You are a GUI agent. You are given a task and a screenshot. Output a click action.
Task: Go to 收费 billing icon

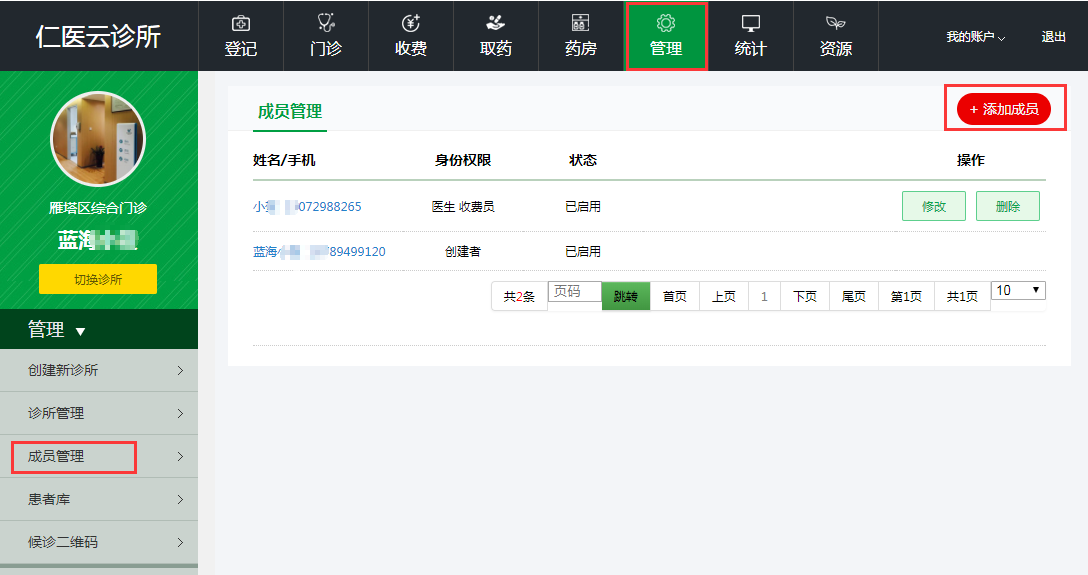[x=411, y=23]
